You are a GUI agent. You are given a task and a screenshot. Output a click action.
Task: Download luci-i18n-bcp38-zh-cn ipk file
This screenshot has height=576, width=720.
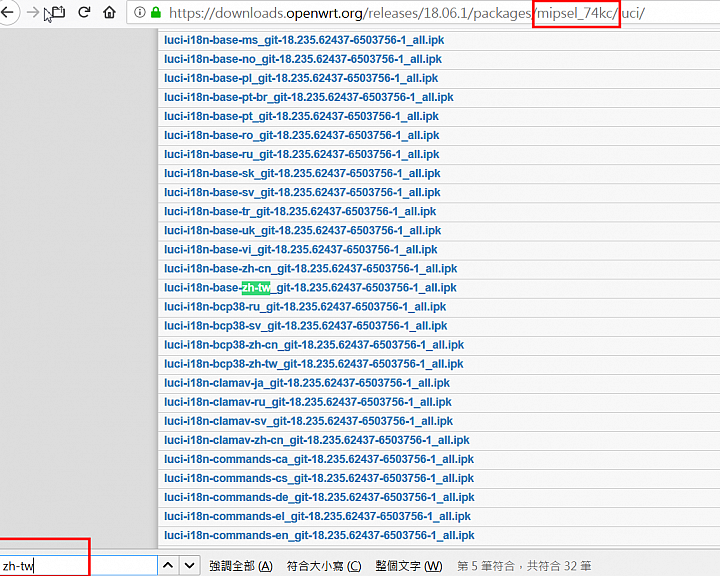pyautogui.click(x=314, y=345)
